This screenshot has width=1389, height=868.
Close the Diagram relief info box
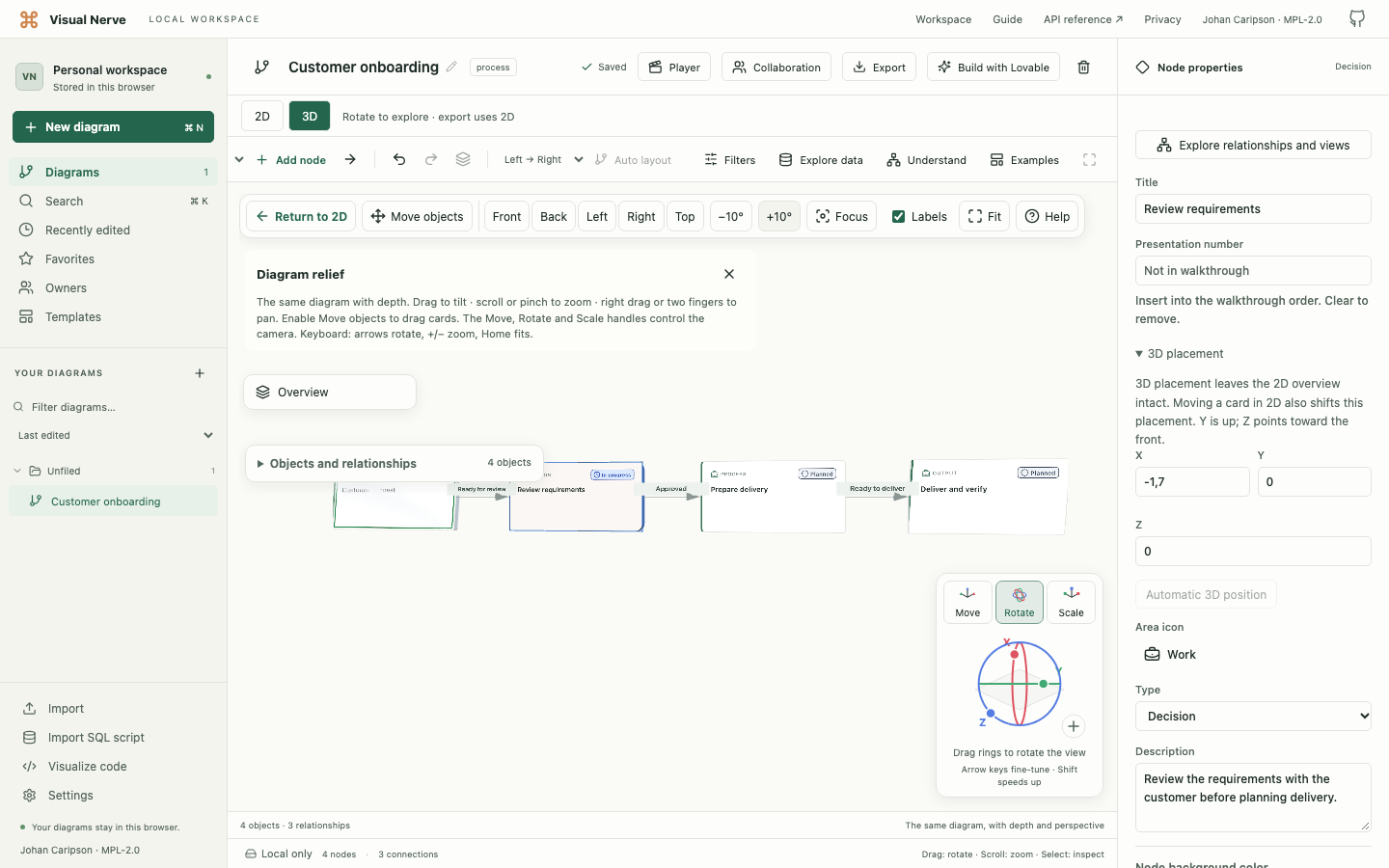[x=729, y=274]
